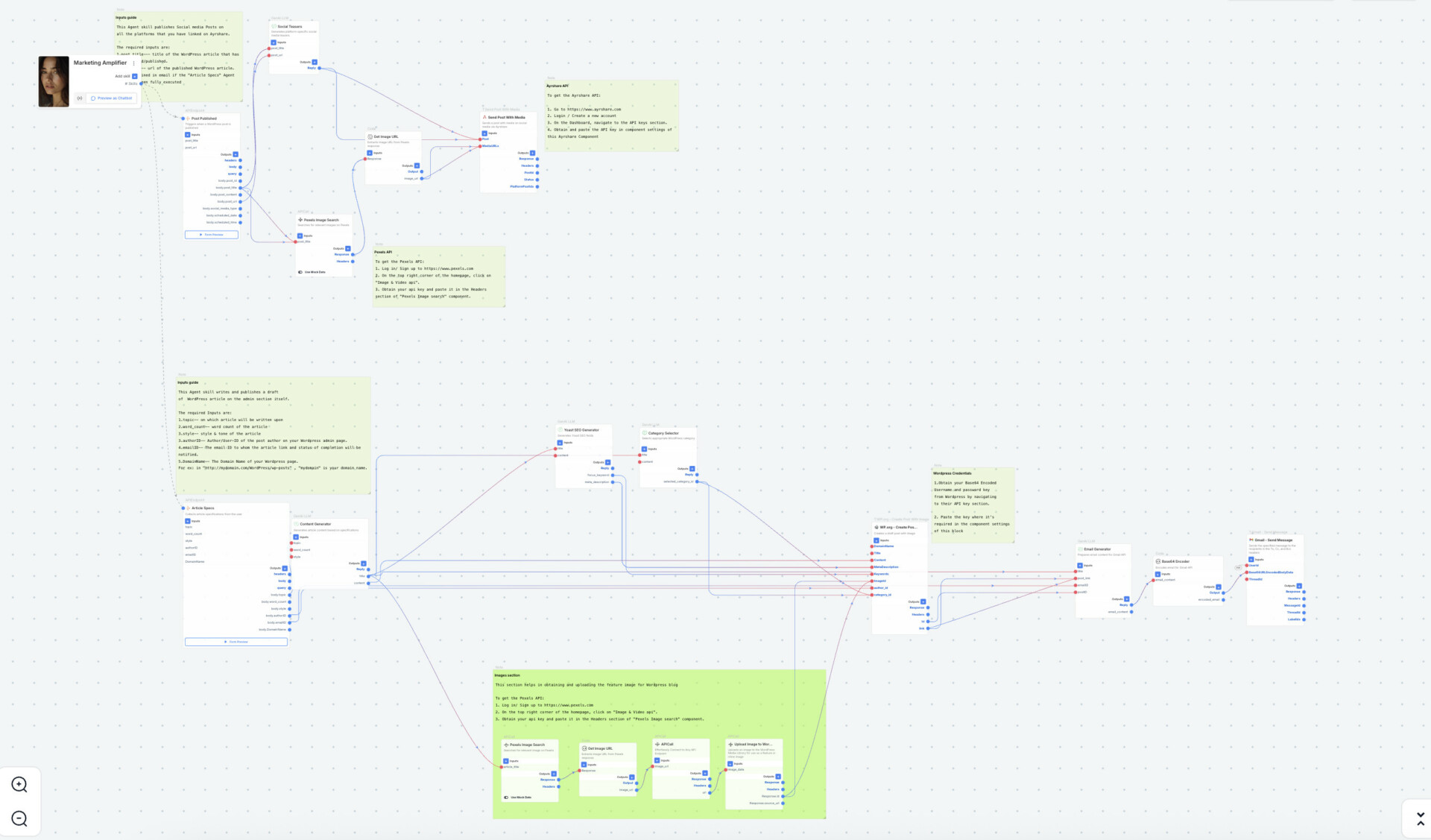Viewport: 1431px width, 840px height.
Task: Click the zoom out magnifier icon
Action: [19, 818]
